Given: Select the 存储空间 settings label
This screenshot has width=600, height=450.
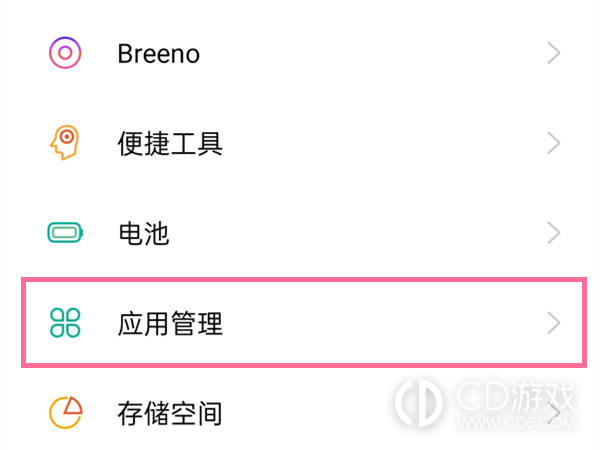Looking at the screenshot, I should pyautogui.click(x=170, y=414).
